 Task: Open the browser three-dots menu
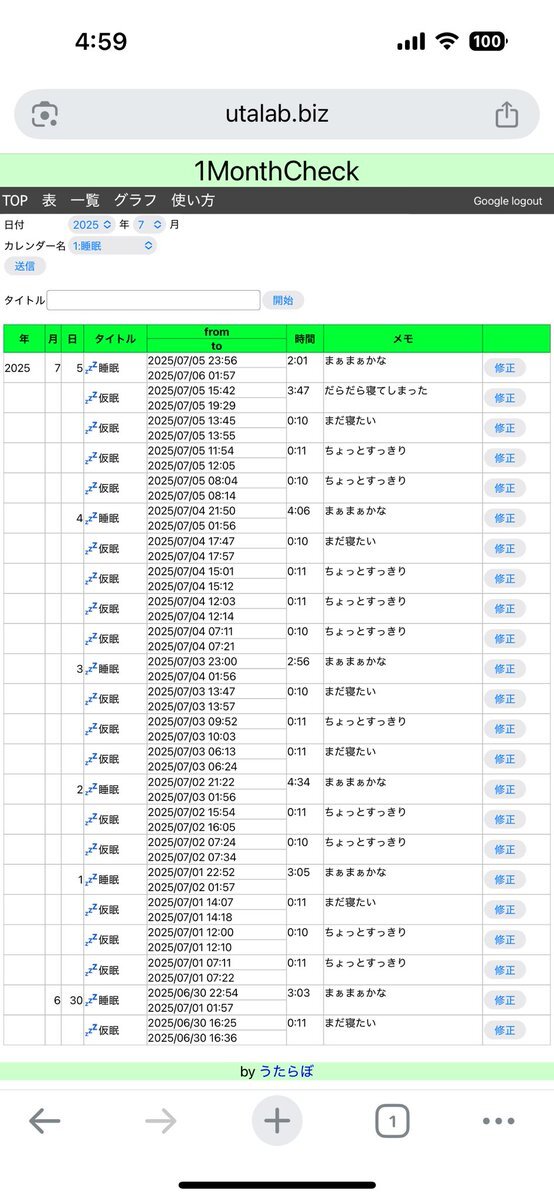pyautogui.click(x=498, y=1121)
